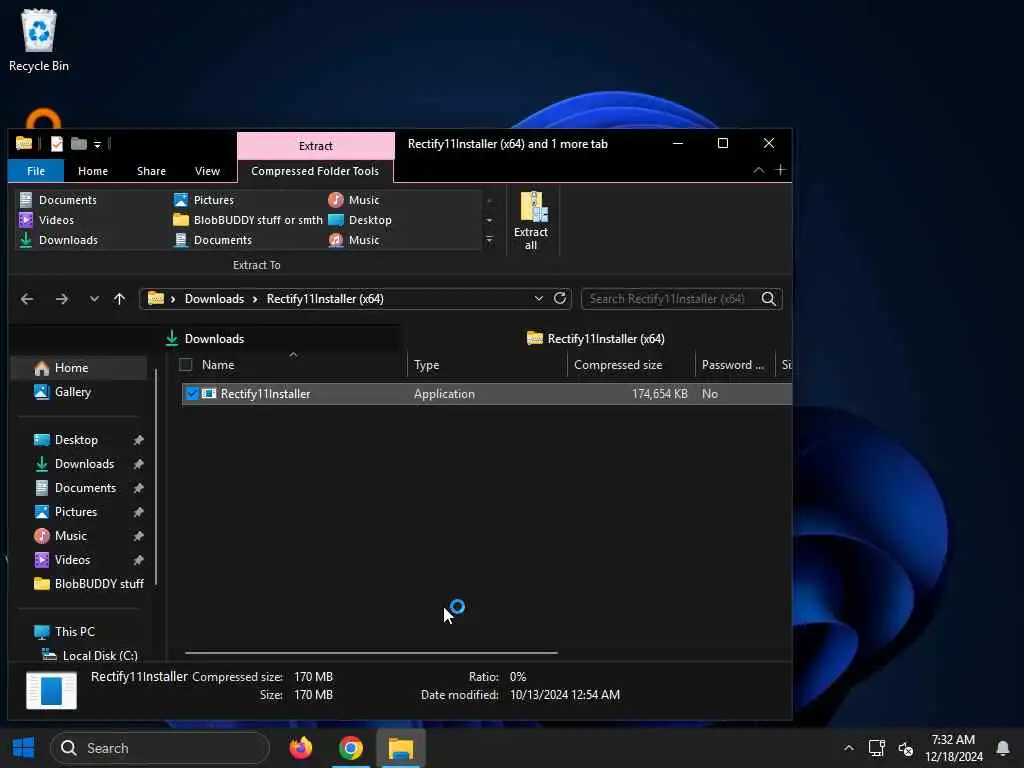Click the New folder quick access icon
The image size is (1024, 768).
pos(78,144)
